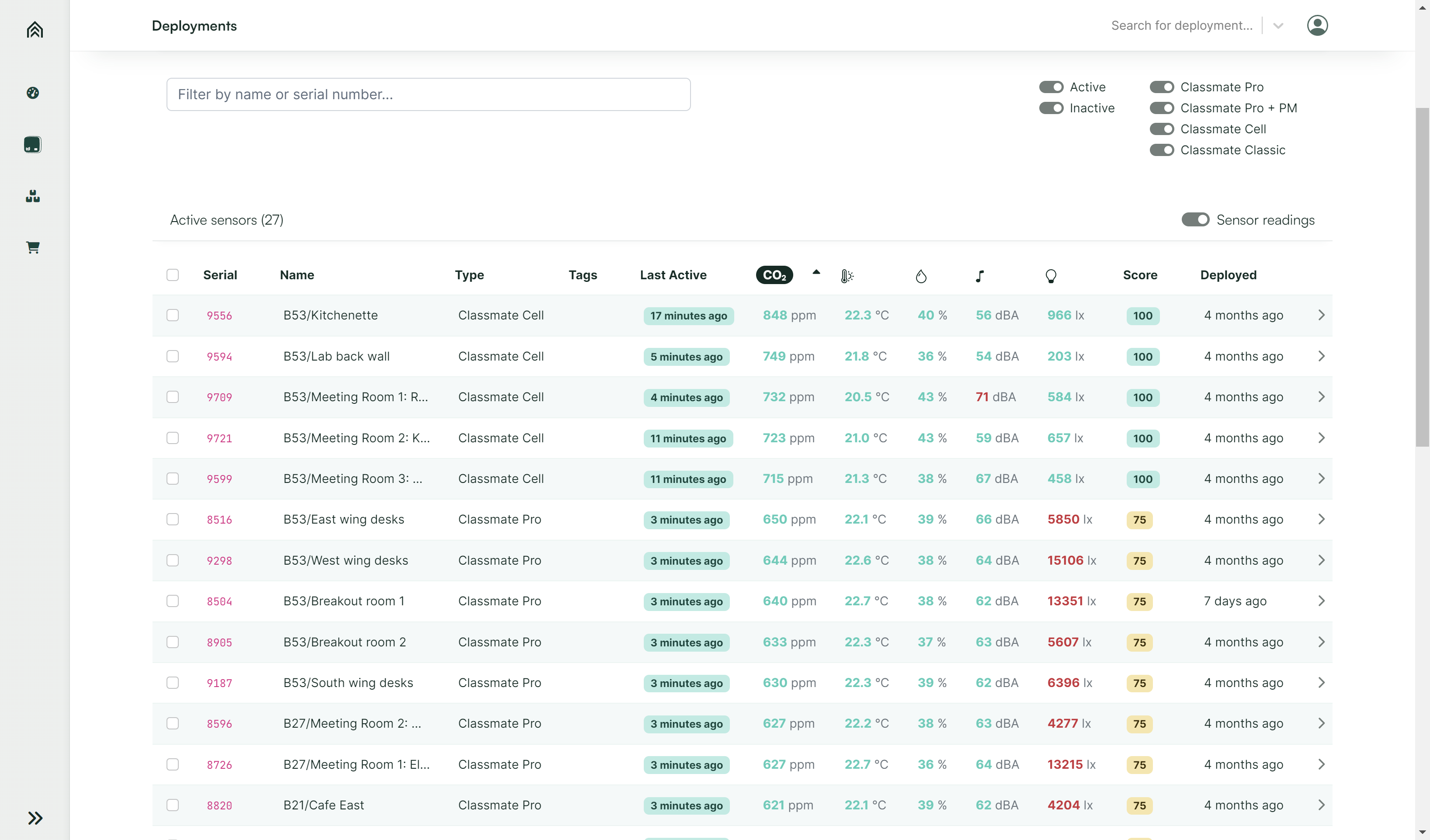Toggle the Inactive sensors filter switch
The height and width of the screenshot is (840, 1430).
pos(1050,108)
